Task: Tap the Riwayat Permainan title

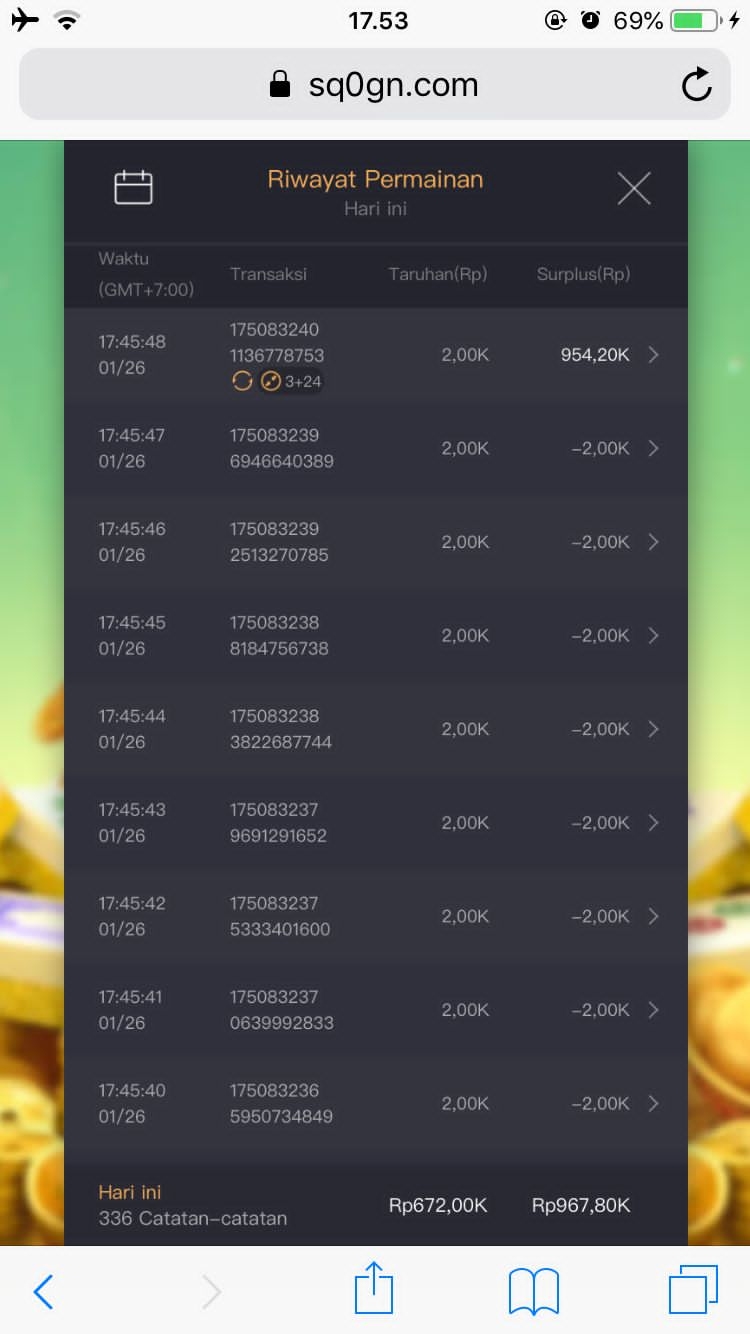Action: coord(375,180)
